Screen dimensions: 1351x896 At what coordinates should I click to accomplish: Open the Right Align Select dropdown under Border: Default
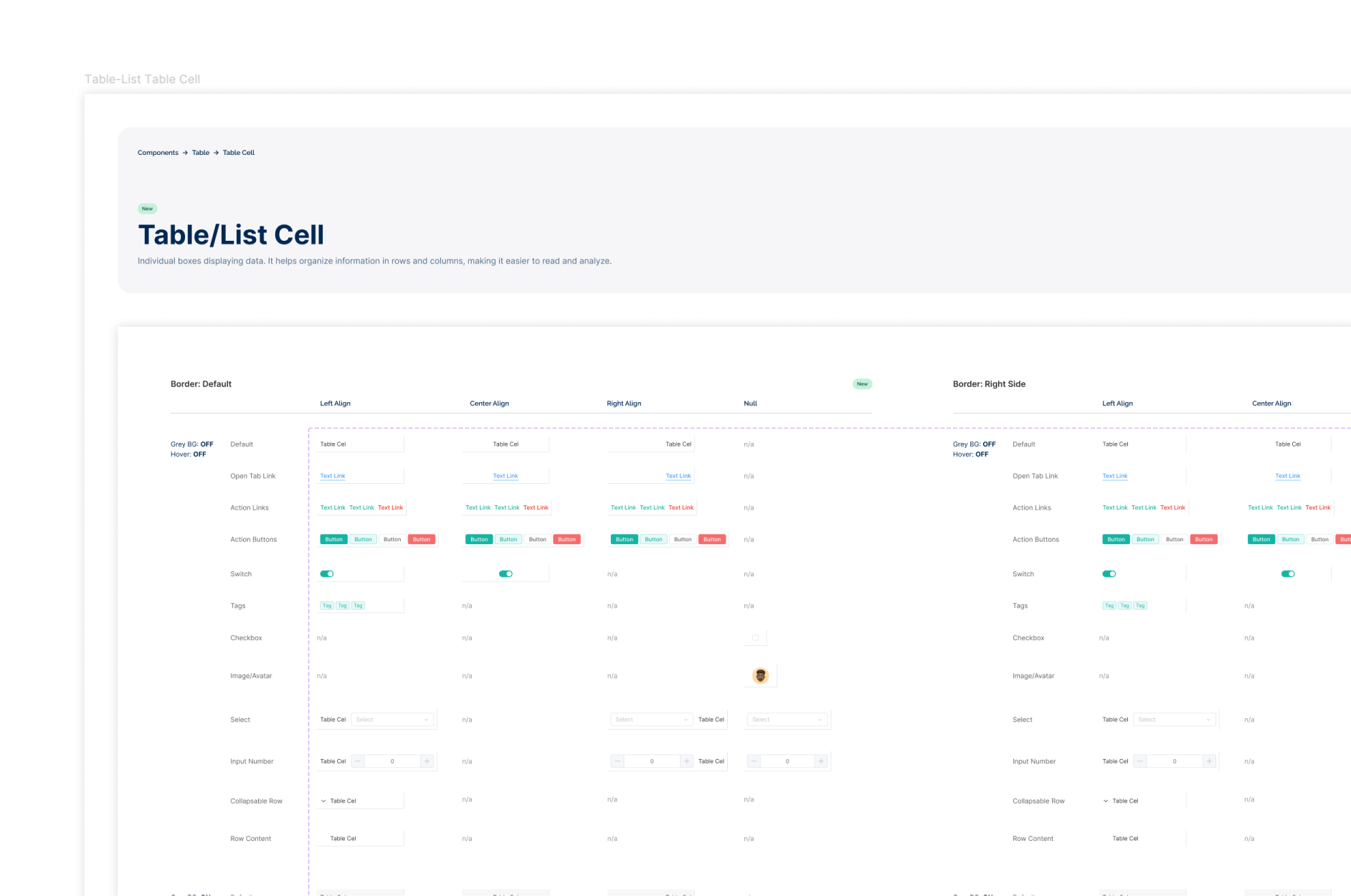point(652,720)
